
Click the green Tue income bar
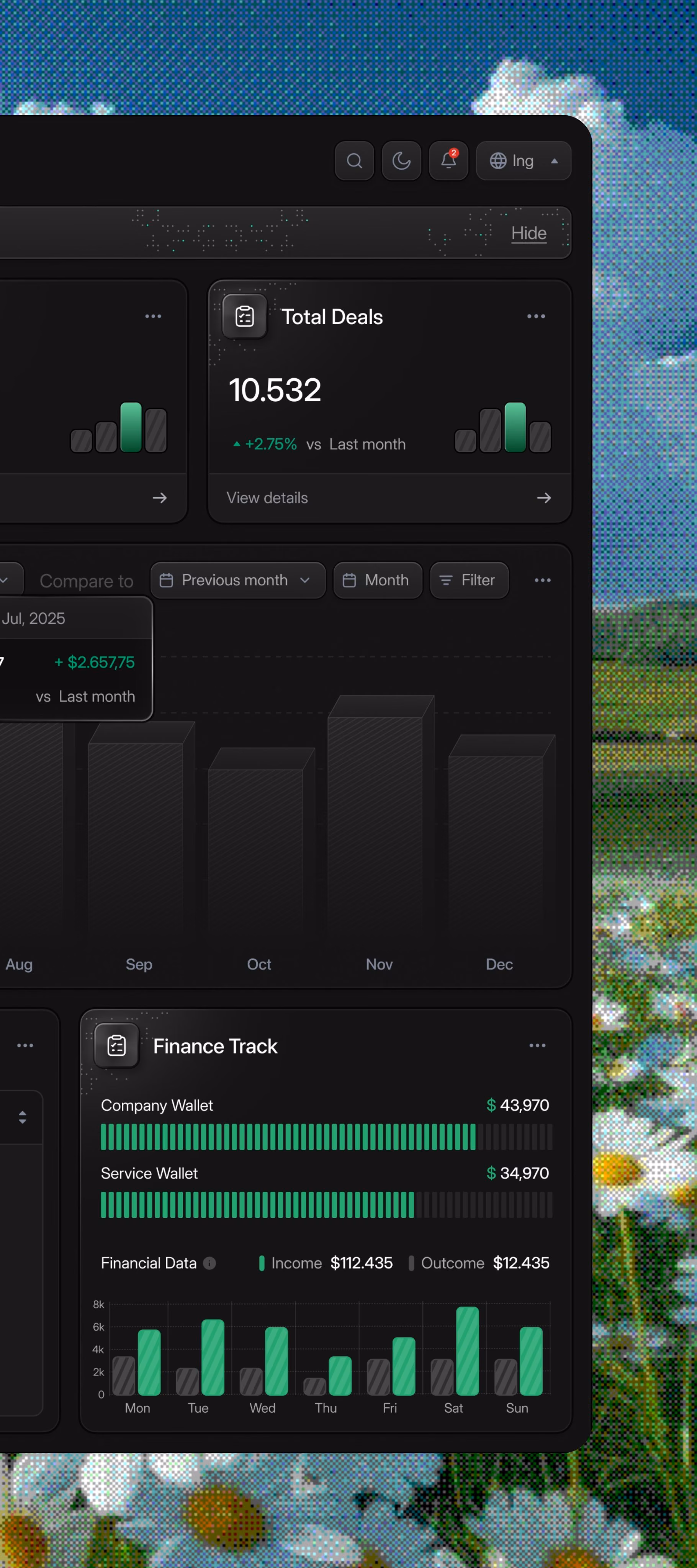click(213, 1357)
